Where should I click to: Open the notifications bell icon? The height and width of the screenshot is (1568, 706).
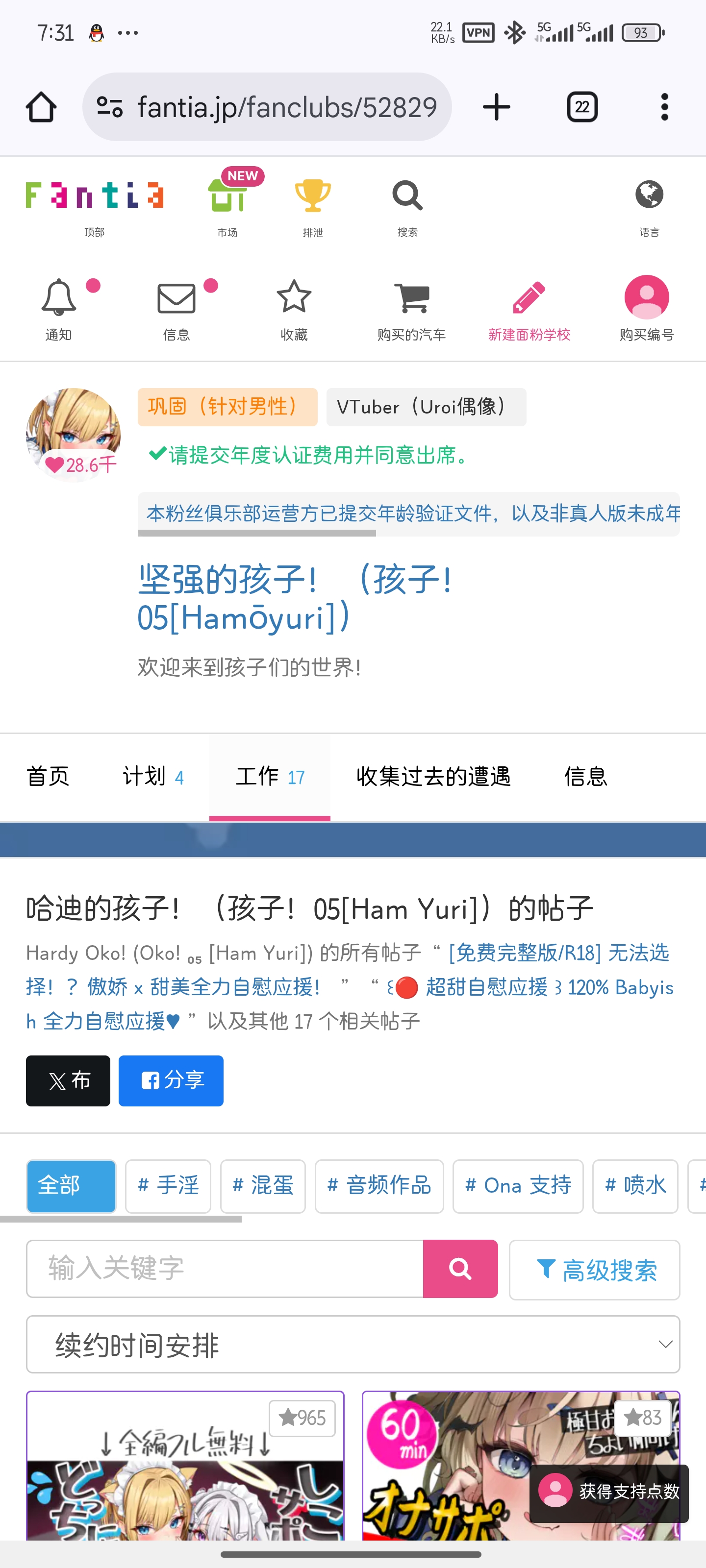[58, 297]
